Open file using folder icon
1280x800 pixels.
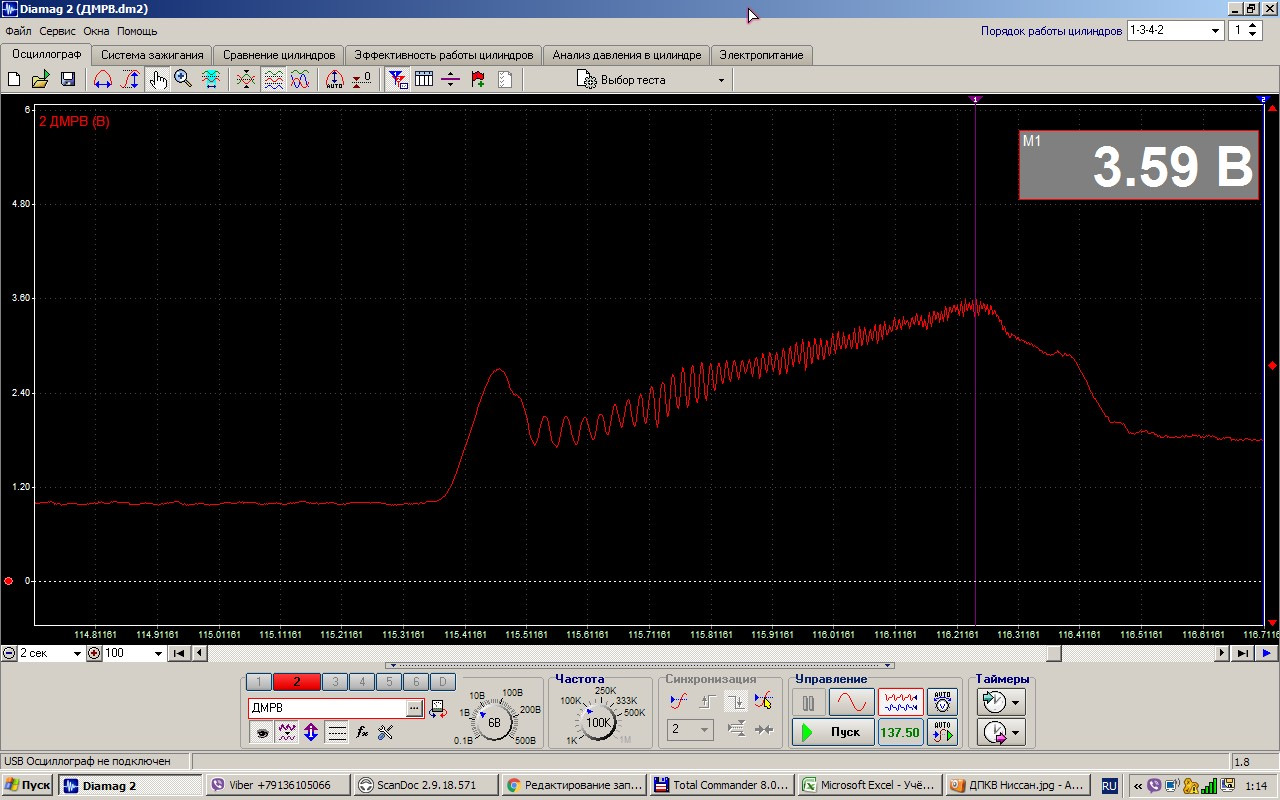click(40, 79)
